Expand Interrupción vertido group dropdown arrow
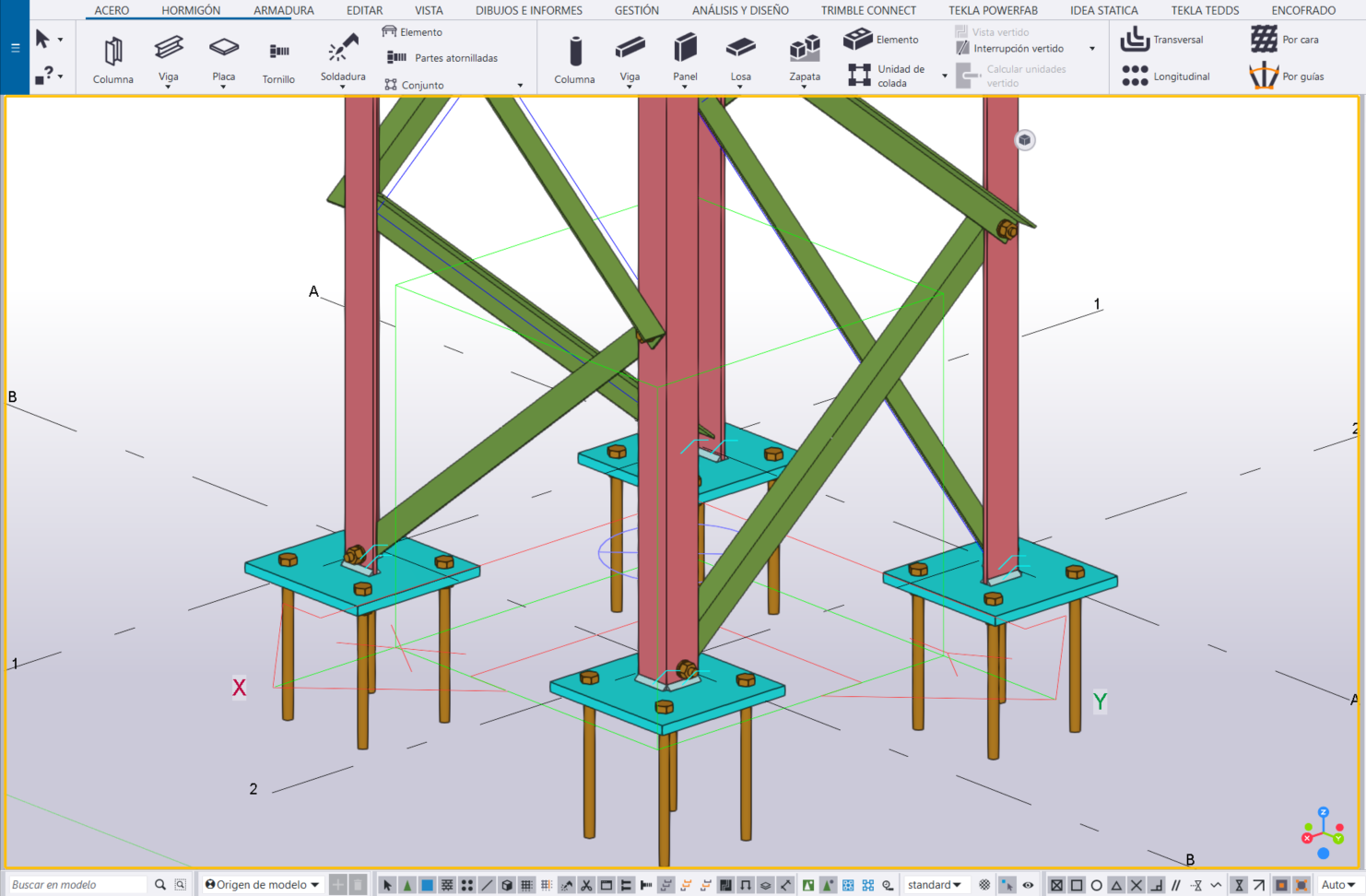1366x896 pixels. (1092, 49)
